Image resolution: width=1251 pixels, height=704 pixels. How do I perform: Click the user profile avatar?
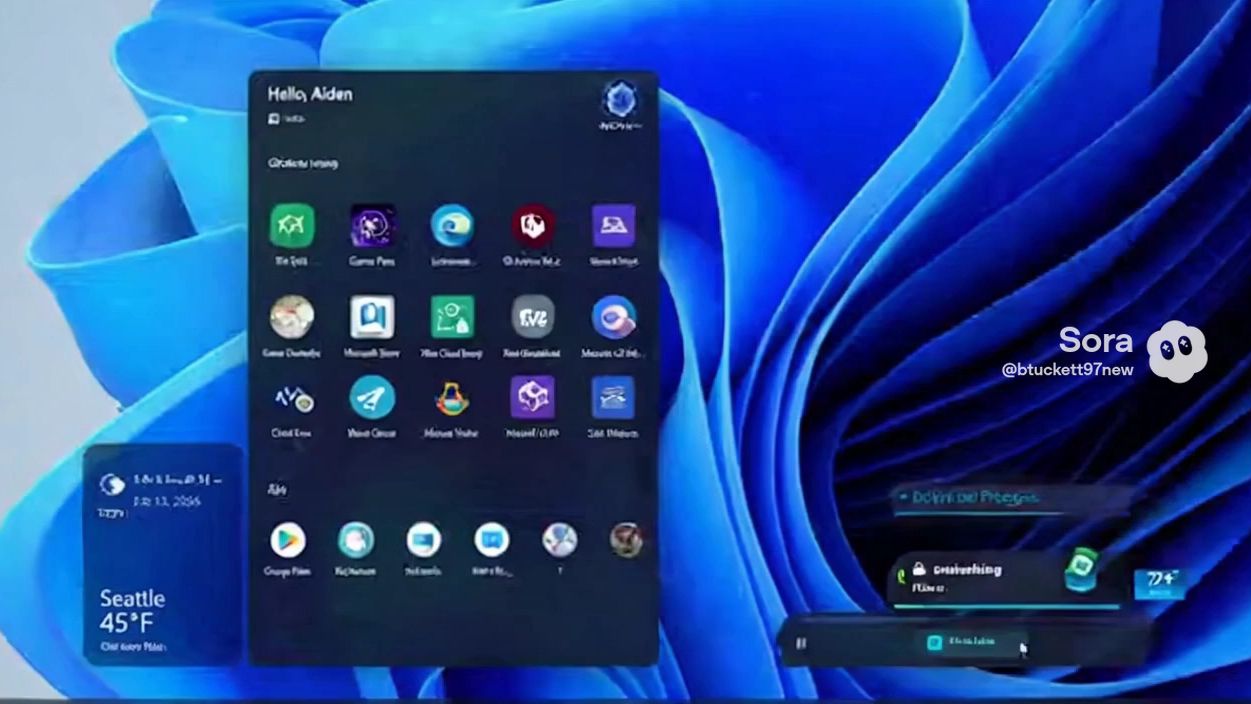[620, 100]
